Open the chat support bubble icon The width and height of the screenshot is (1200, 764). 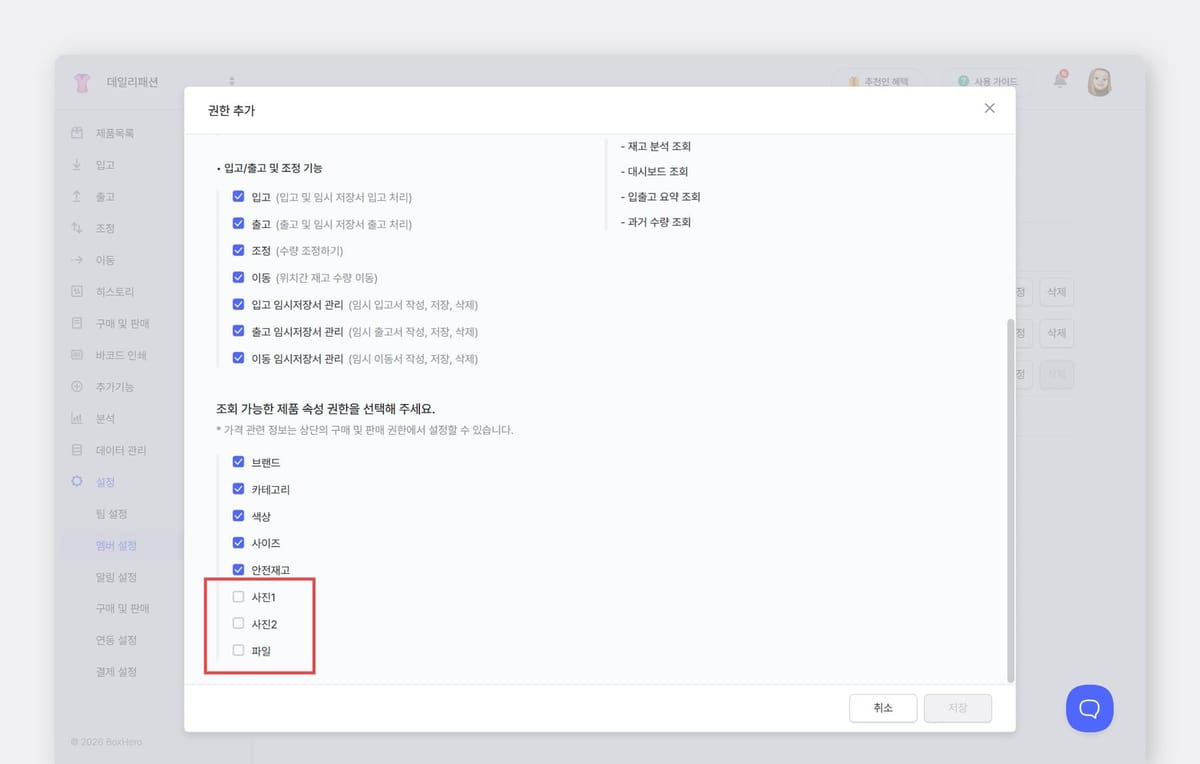(x=1089, y=708)
